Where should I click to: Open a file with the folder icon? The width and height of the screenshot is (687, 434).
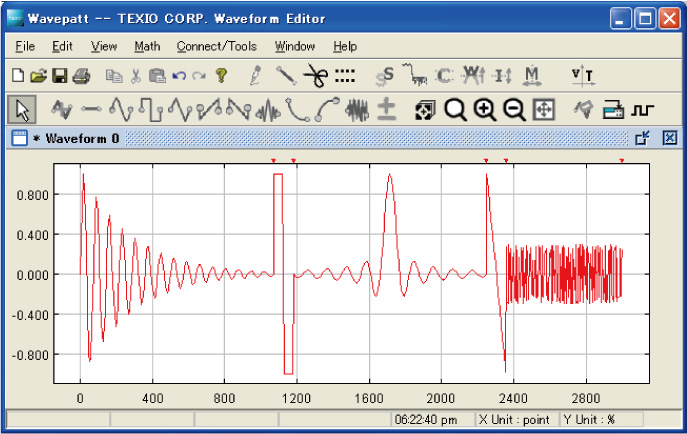click(39, 76)
